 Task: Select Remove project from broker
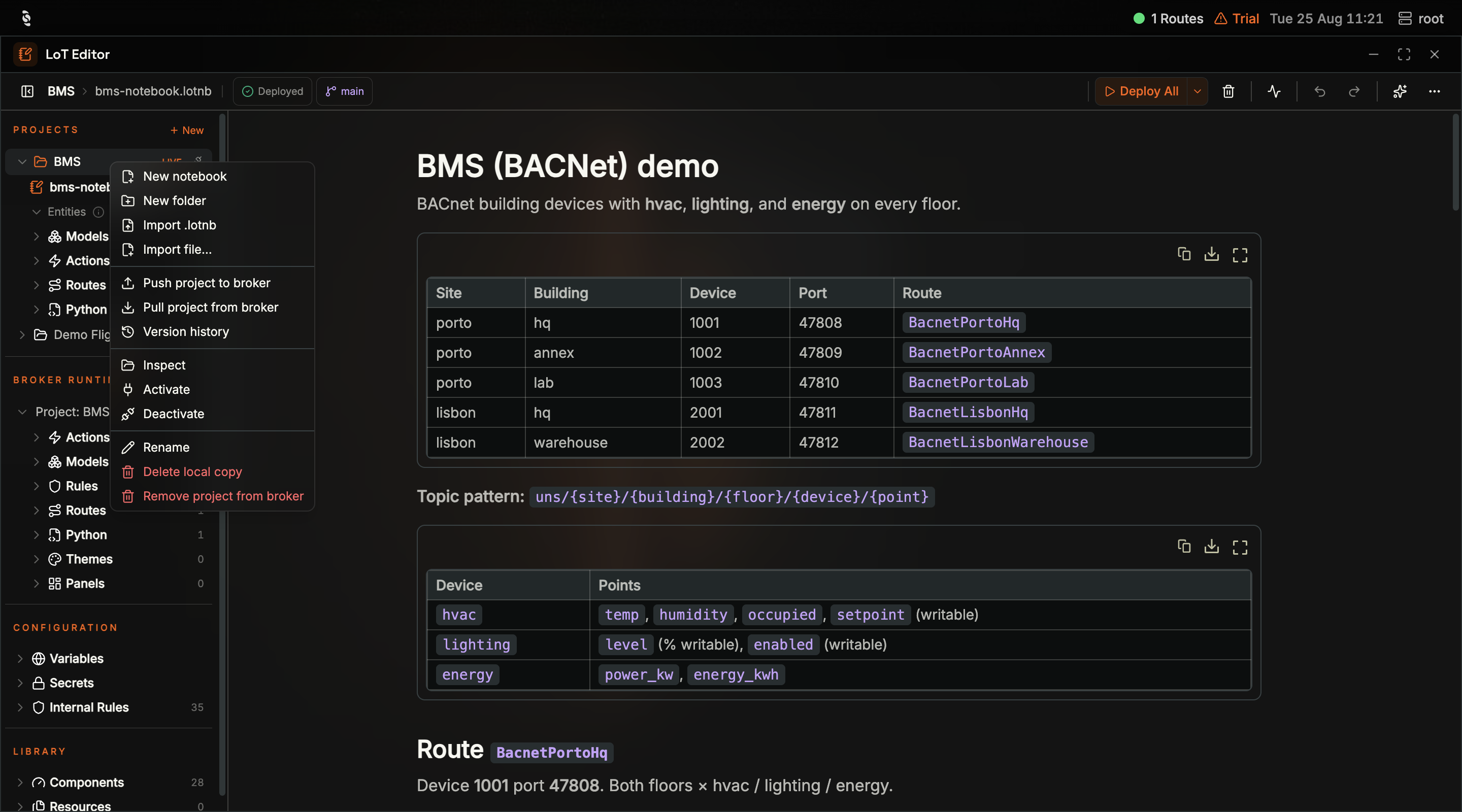click(212, 496)
